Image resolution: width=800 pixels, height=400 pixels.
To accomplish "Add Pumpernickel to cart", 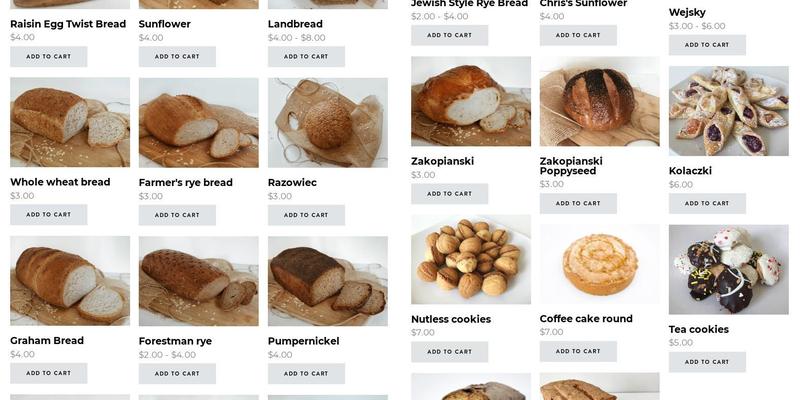I will 306,373.
